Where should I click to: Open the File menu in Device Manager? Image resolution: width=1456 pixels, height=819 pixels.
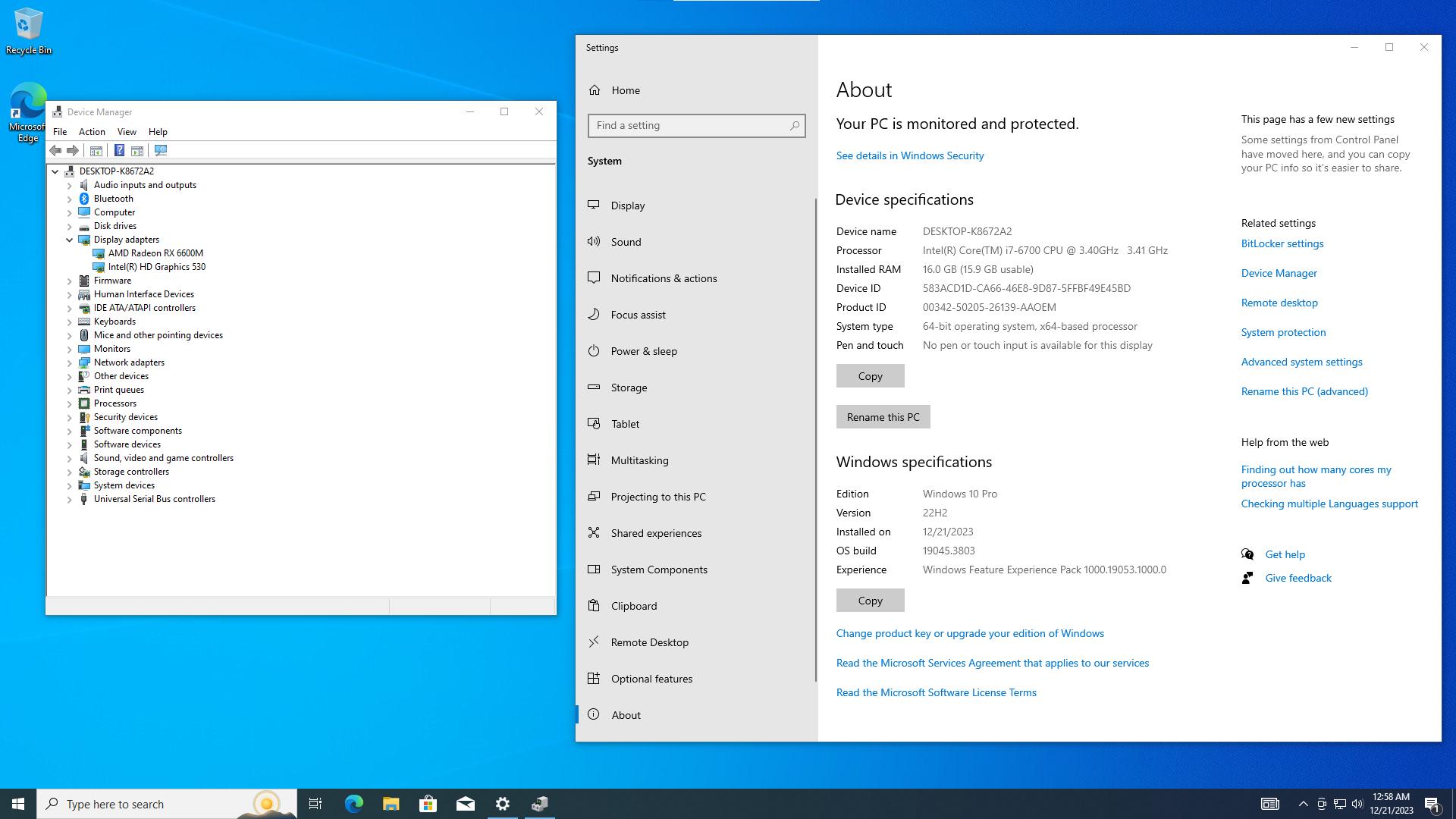60,132
